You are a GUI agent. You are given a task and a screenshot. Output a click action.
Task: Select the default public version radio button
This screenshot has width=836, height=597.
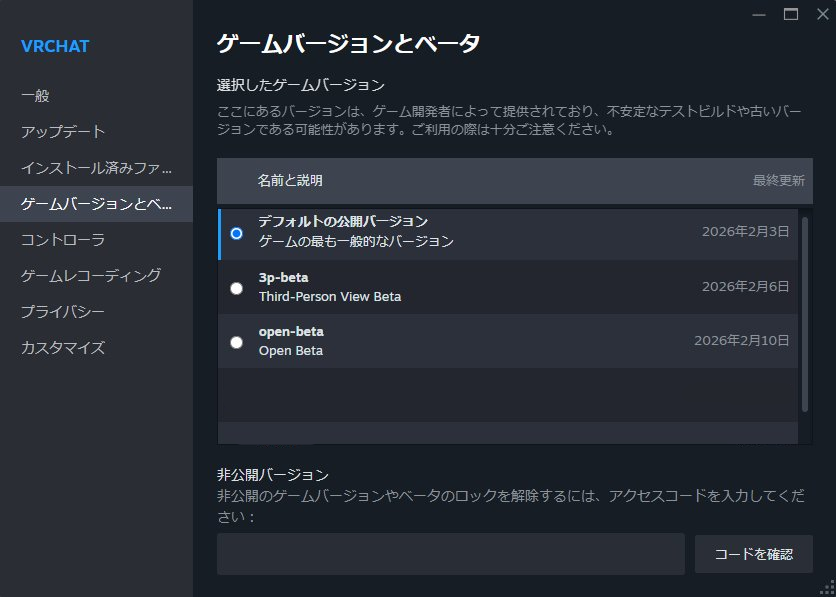pyautogui.click(x=236, y=233)
